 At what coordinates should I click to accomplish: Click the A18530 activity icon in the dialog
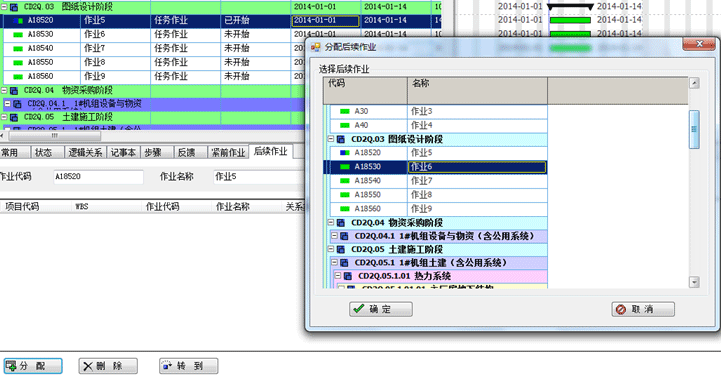point(344,167)
